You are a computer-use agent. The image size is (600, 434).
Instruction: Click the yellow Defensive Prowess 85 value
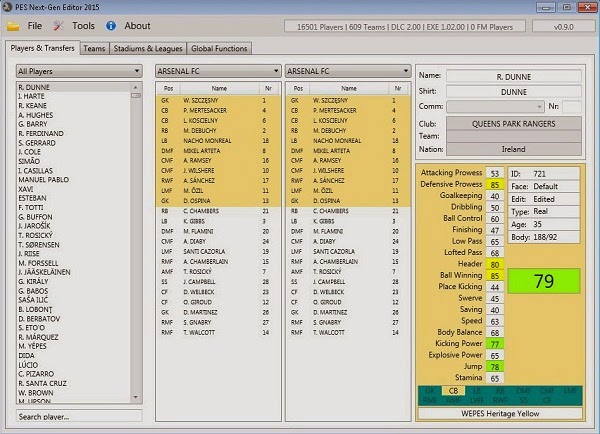495,184
